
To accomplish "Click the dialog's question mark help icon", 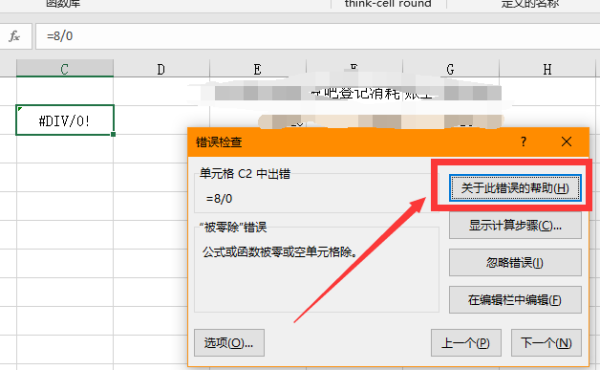I will point(523,142).
